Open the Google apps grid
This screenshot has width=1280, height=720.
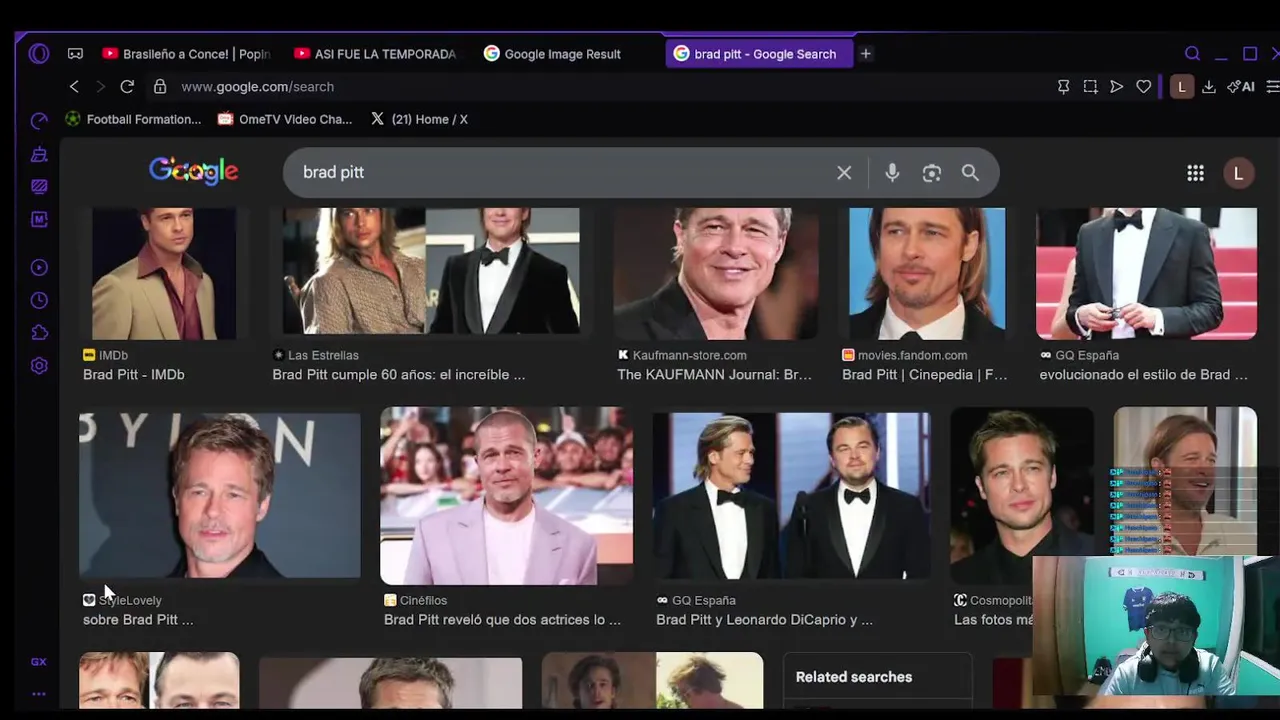click(x=1195, y=173)
